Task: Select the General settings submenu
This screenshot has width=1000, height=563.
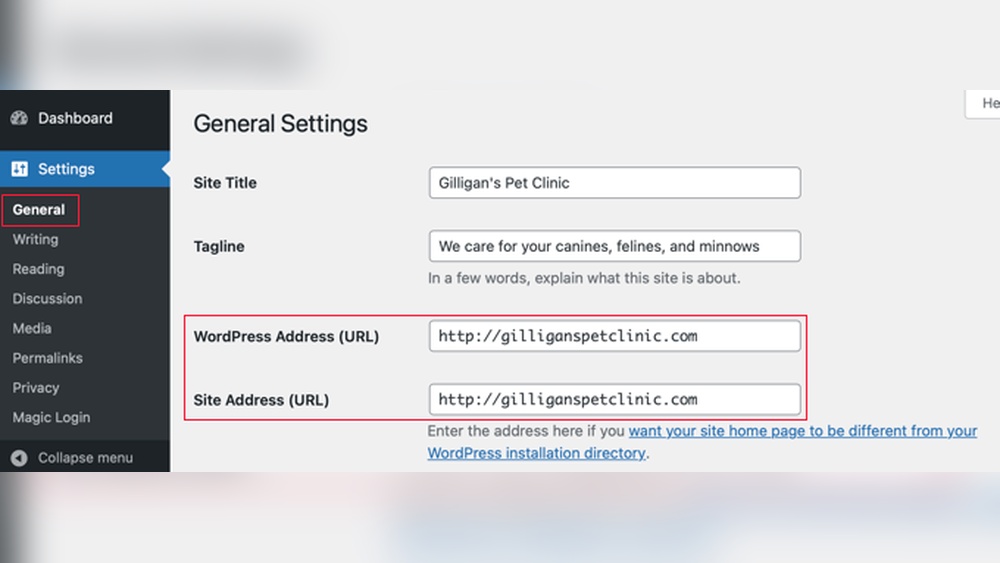Action: pyautogui.click(x=40, y=210)
